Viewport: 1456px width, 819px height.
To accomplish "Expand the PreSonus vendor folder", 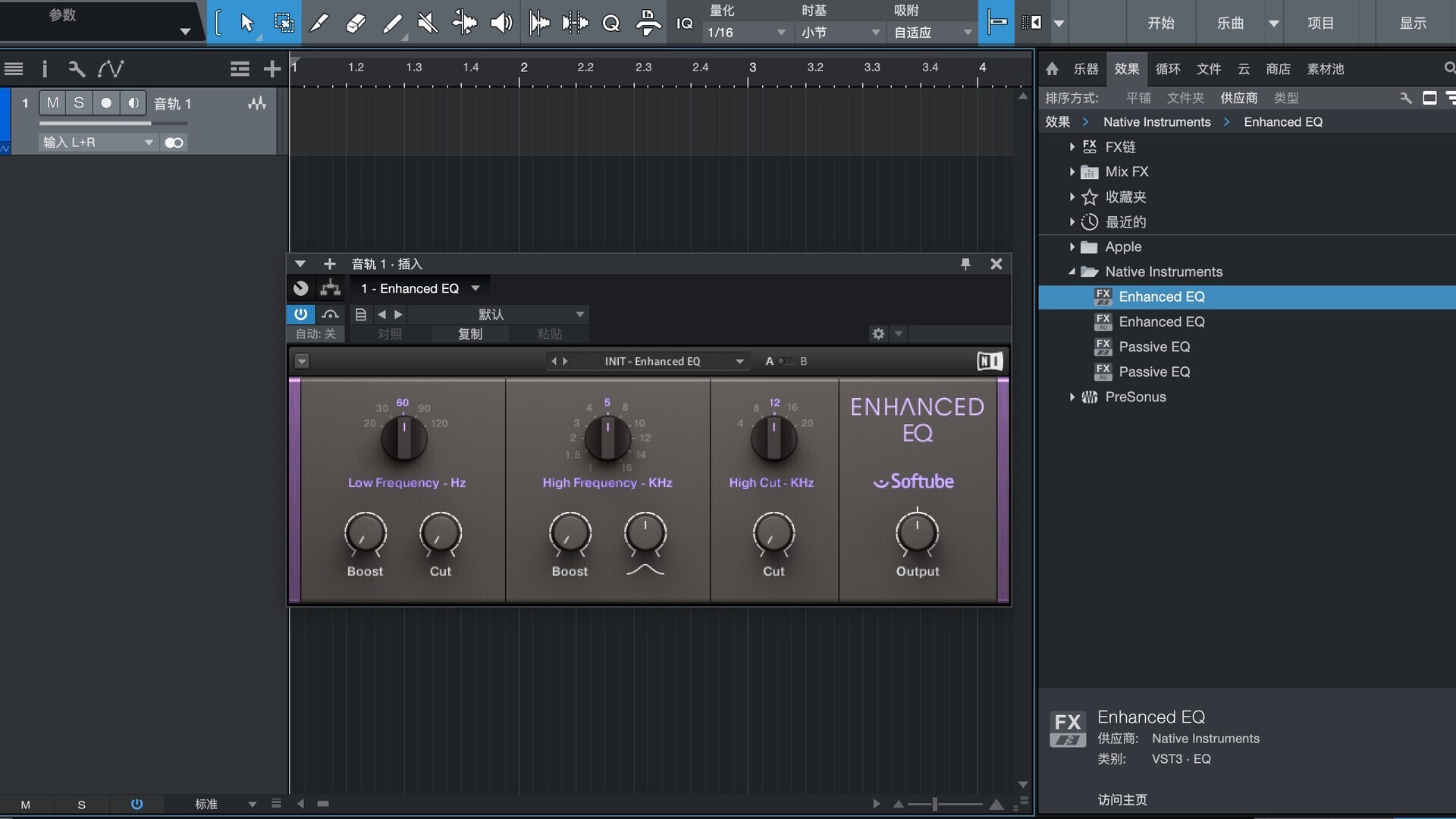I will [x=1072, y=397].
